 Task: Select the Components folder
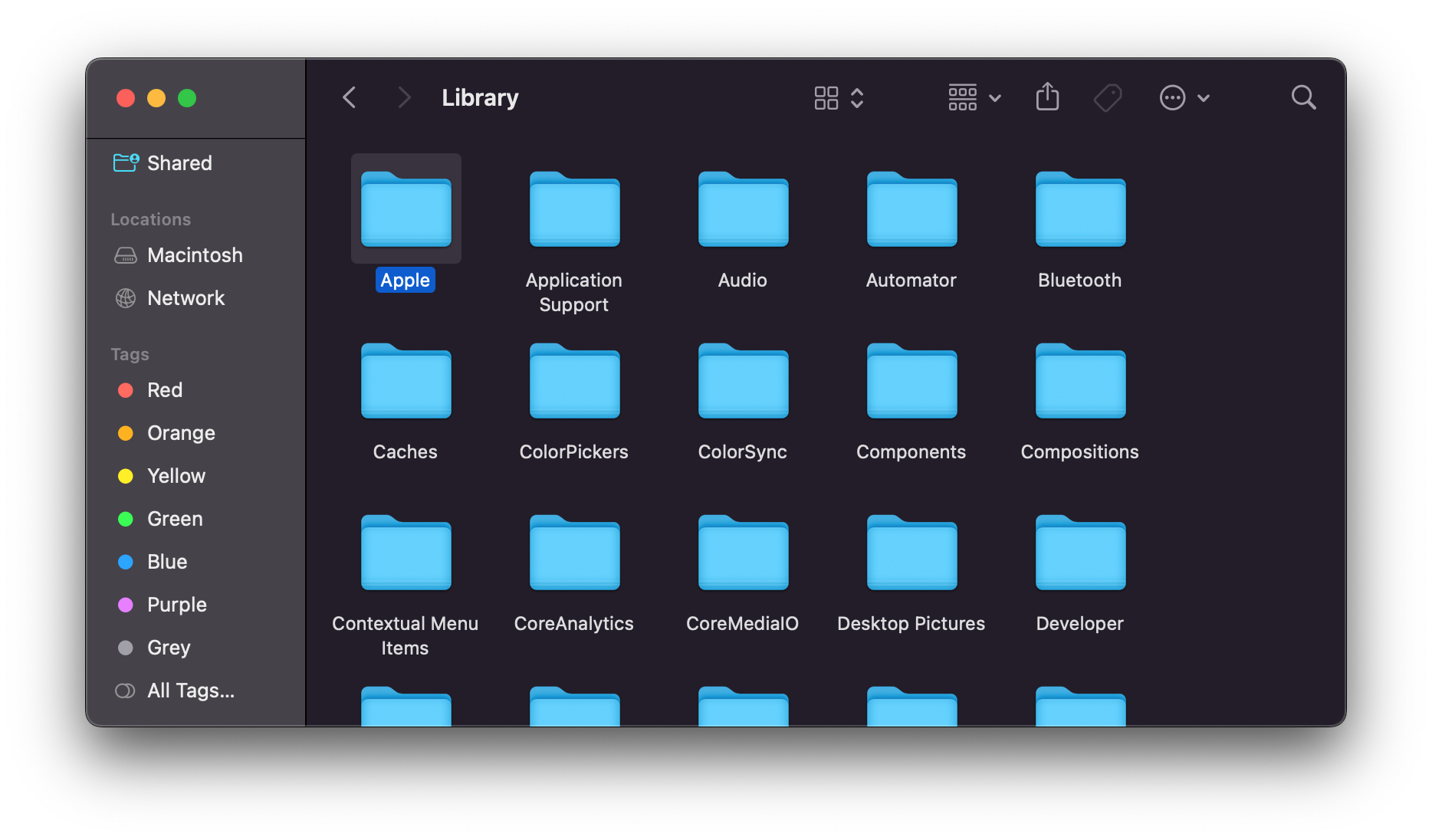912,380
